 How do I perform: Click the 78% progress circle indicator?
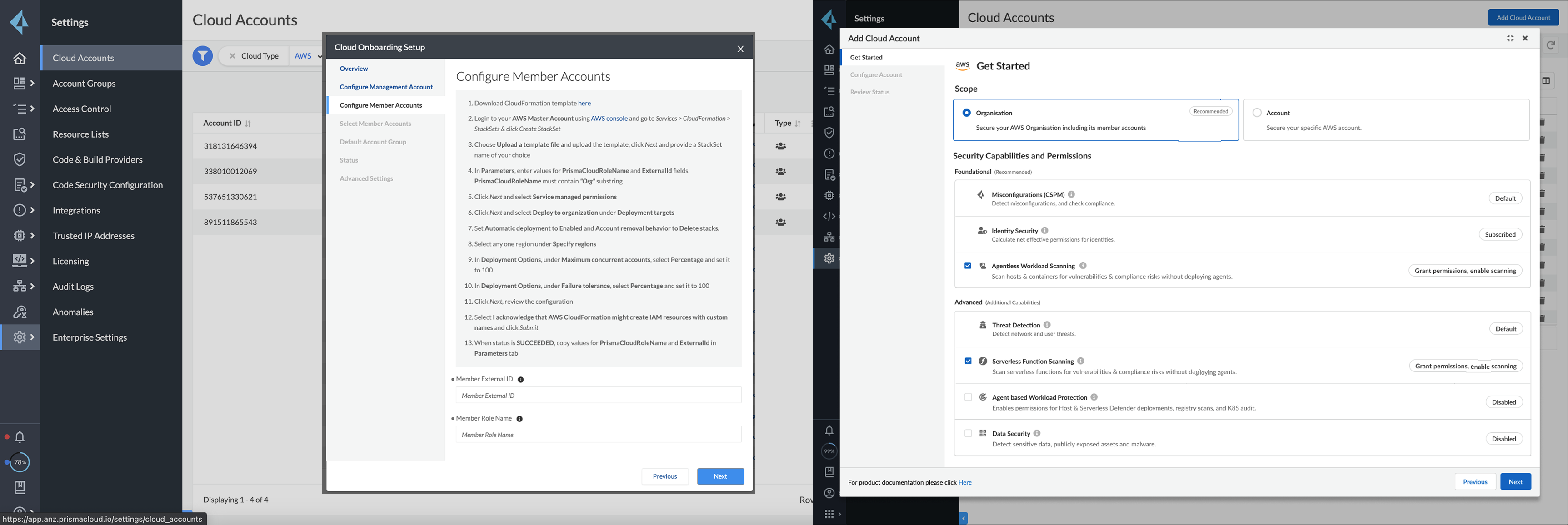pos(20,462)
